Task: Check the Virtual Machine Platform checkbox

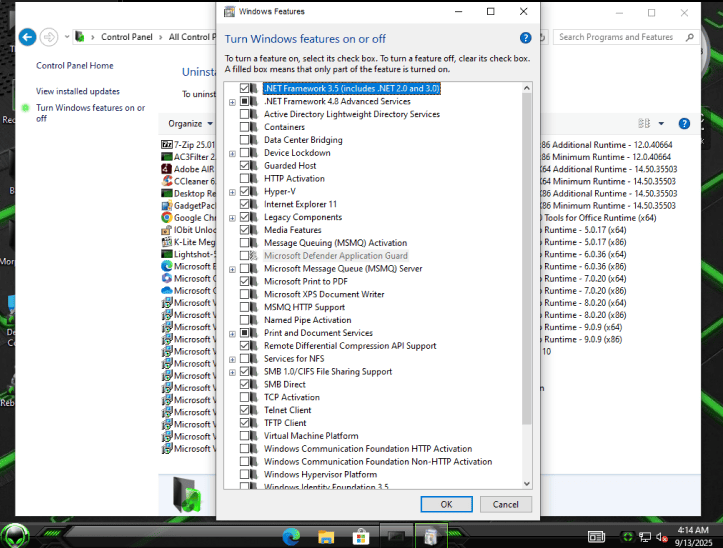Action: [245, 436]
